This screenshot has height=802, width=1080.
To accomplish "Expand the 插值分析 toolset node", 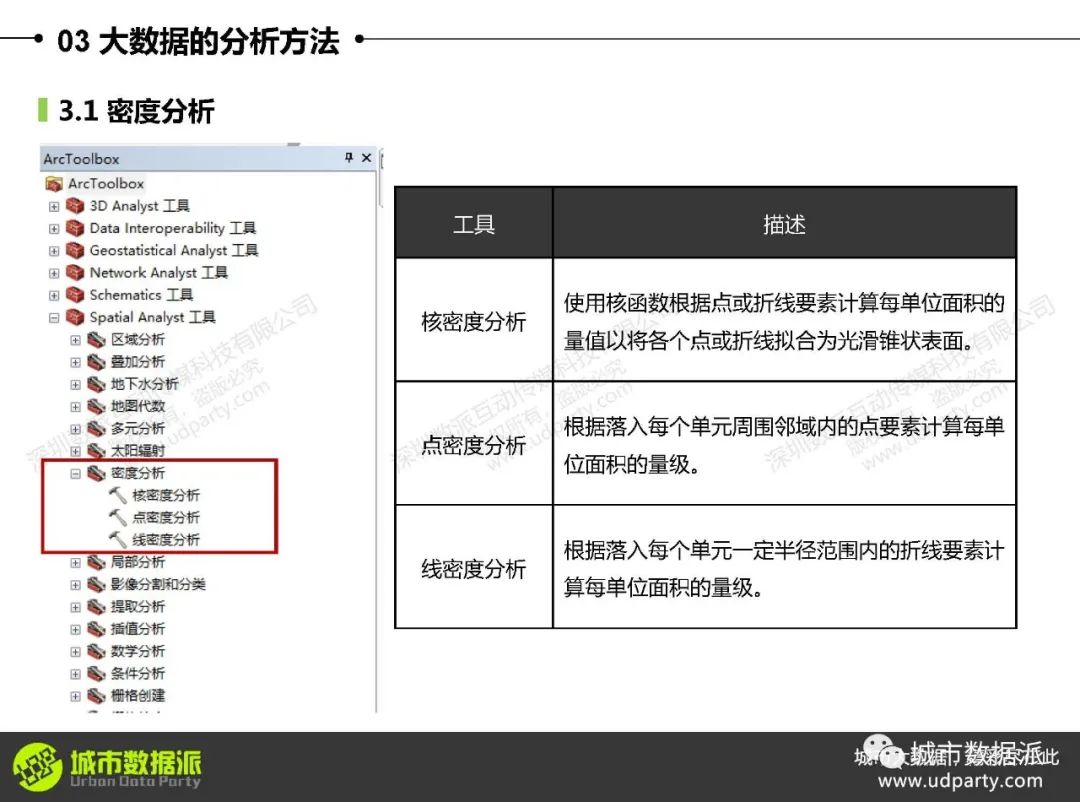I will (76, 630).
